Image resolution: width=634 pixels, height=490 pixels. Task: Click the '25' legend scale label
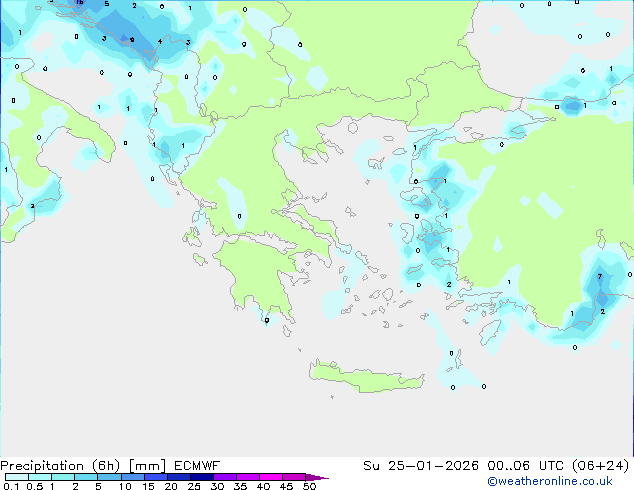194,486
